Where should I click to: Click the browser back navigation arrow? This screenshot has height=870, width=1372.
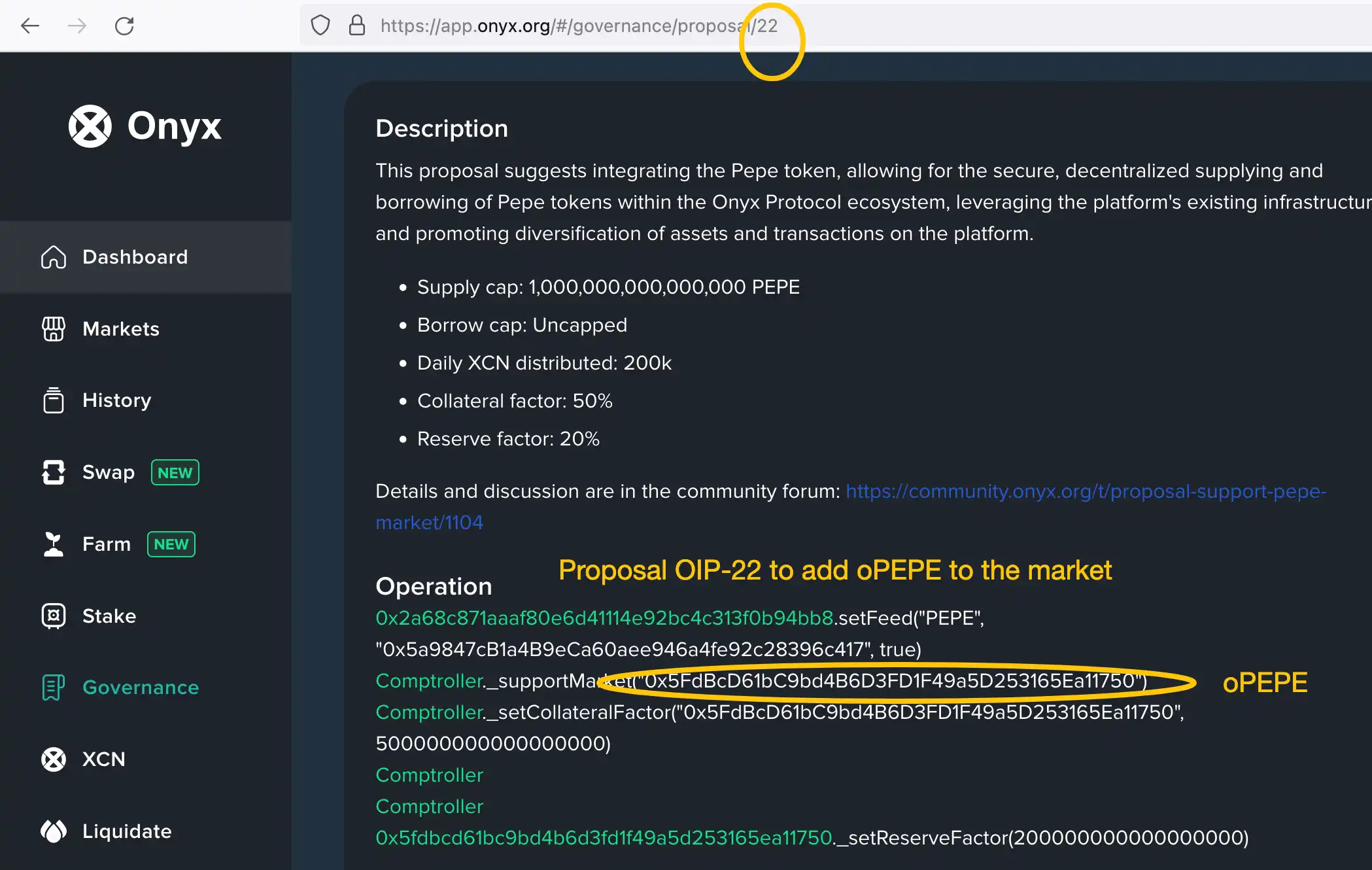click(29, 25)
